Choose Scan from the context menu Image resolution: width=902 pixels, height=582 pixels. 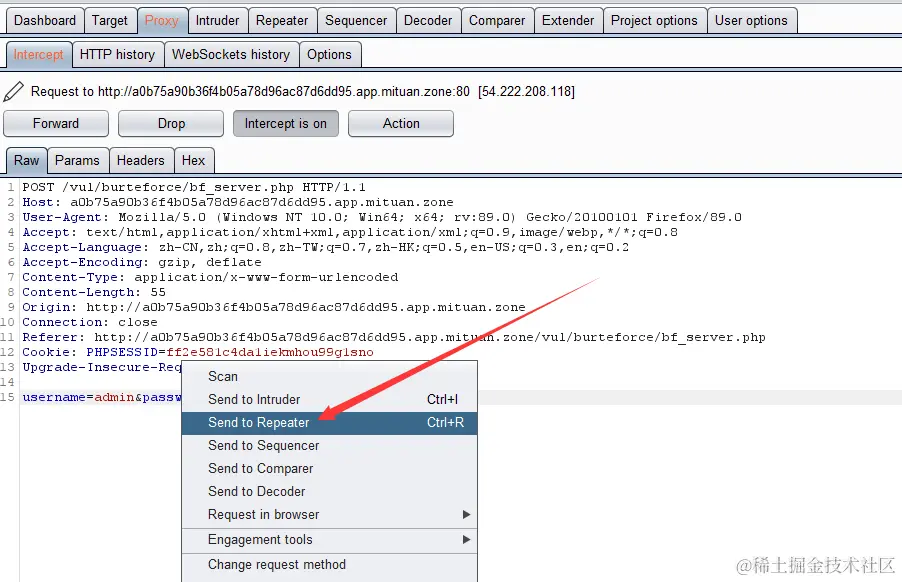click(x=330, y=377)
